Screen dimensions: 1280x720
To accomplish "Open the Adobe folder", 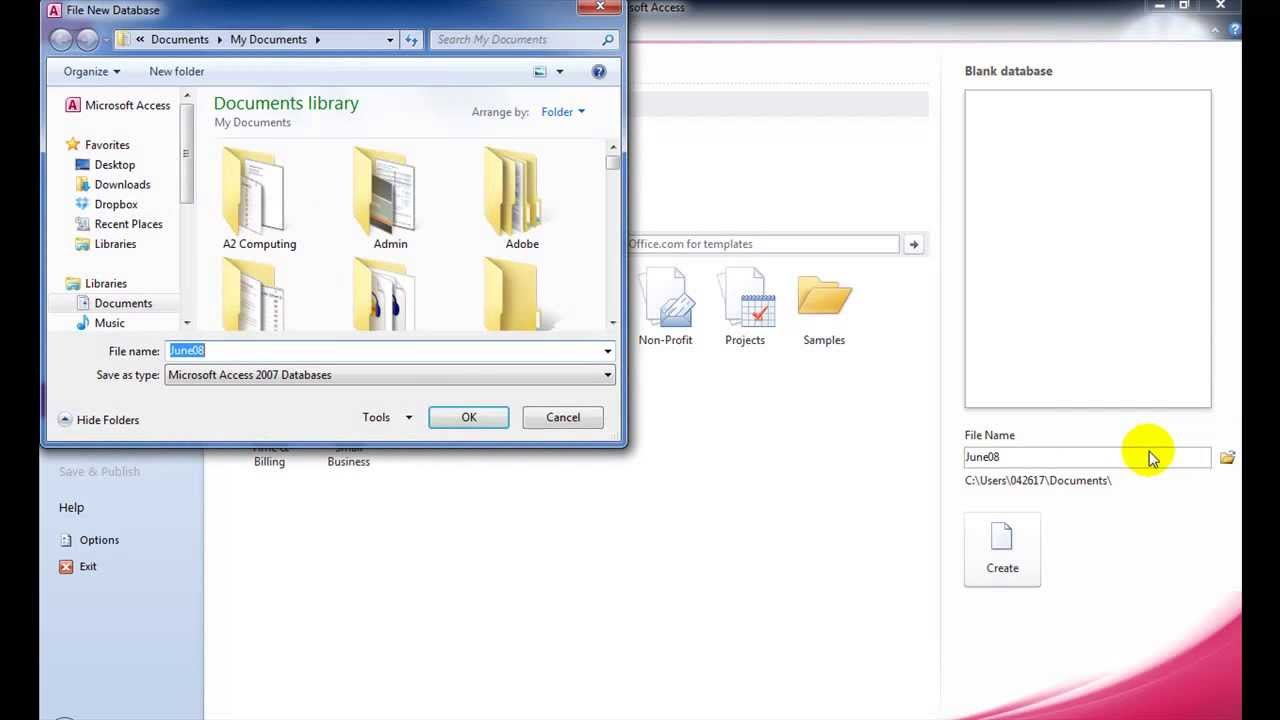I will point(521,199).
